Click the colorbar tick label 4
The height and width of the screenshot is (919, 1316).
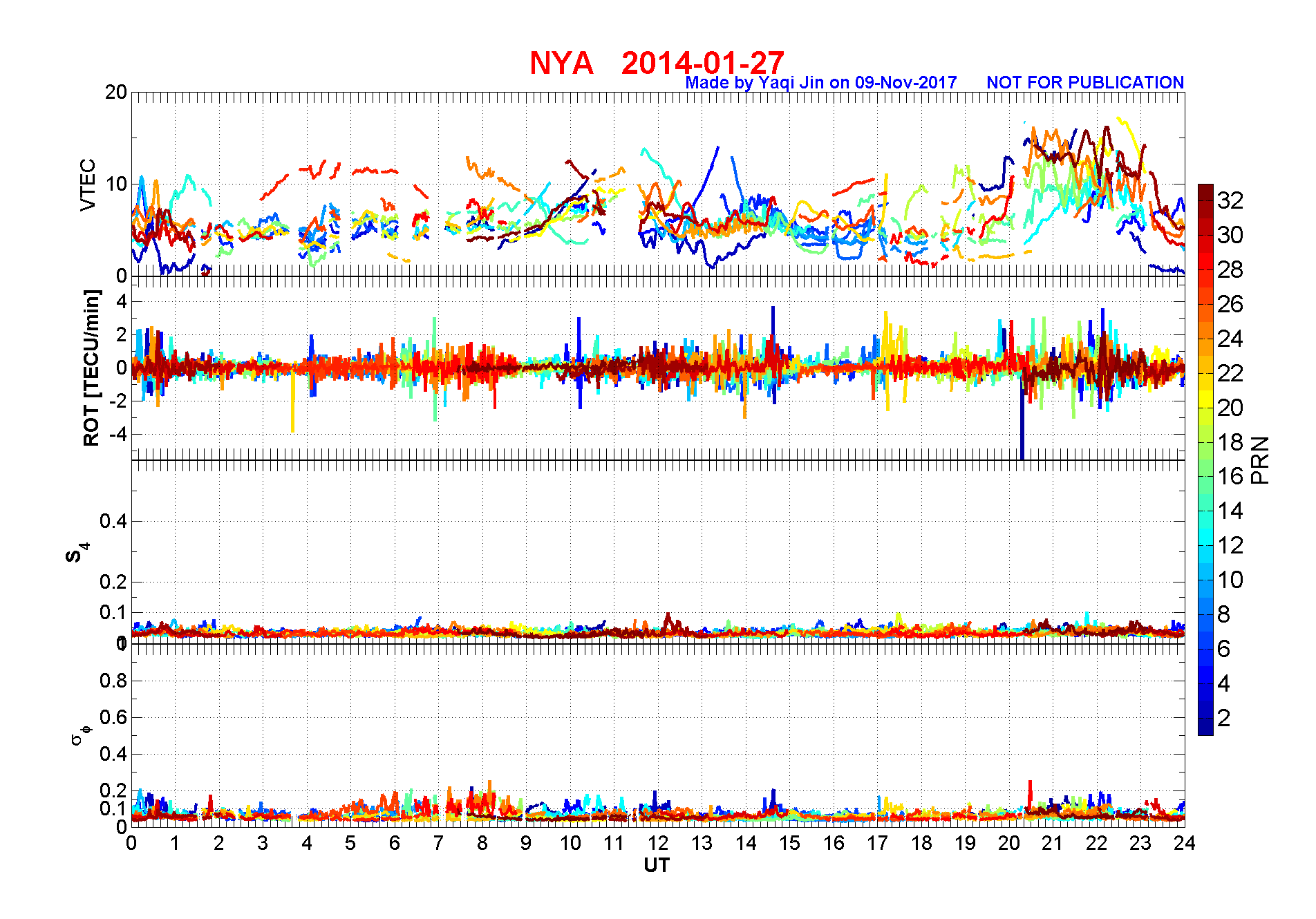1224,683
